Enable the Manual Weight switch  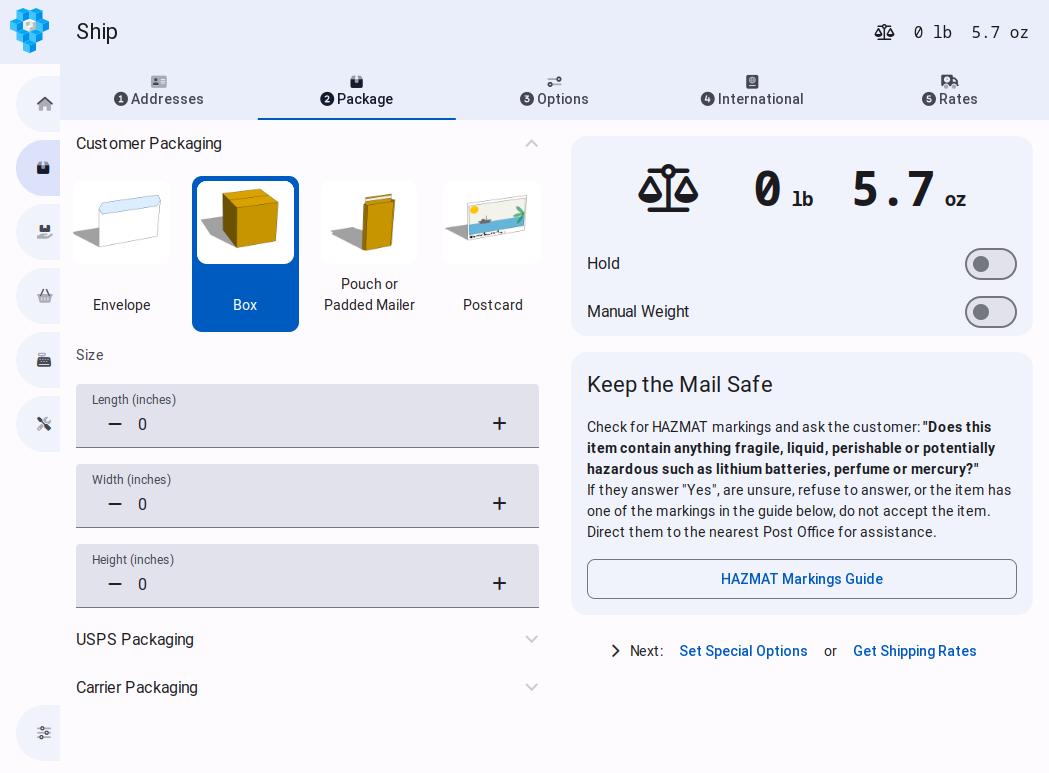click(x=990, y=312)
